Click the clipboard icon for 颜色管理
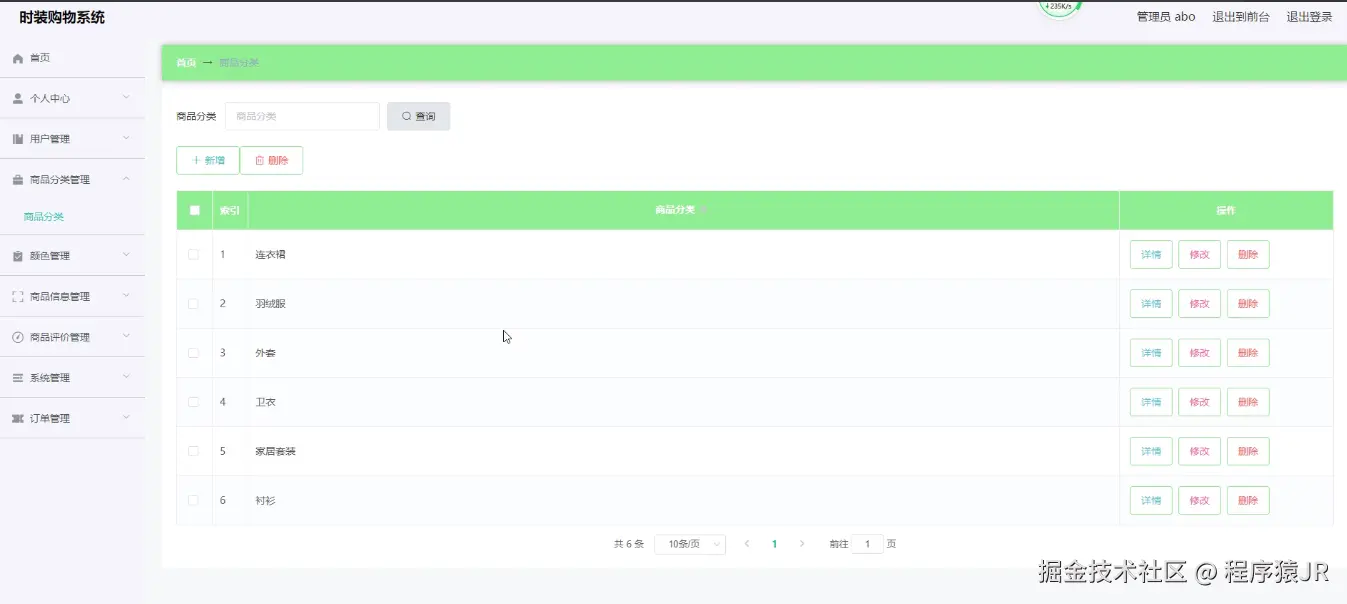This screenshot has height=604, width=1347. (18, 256)
